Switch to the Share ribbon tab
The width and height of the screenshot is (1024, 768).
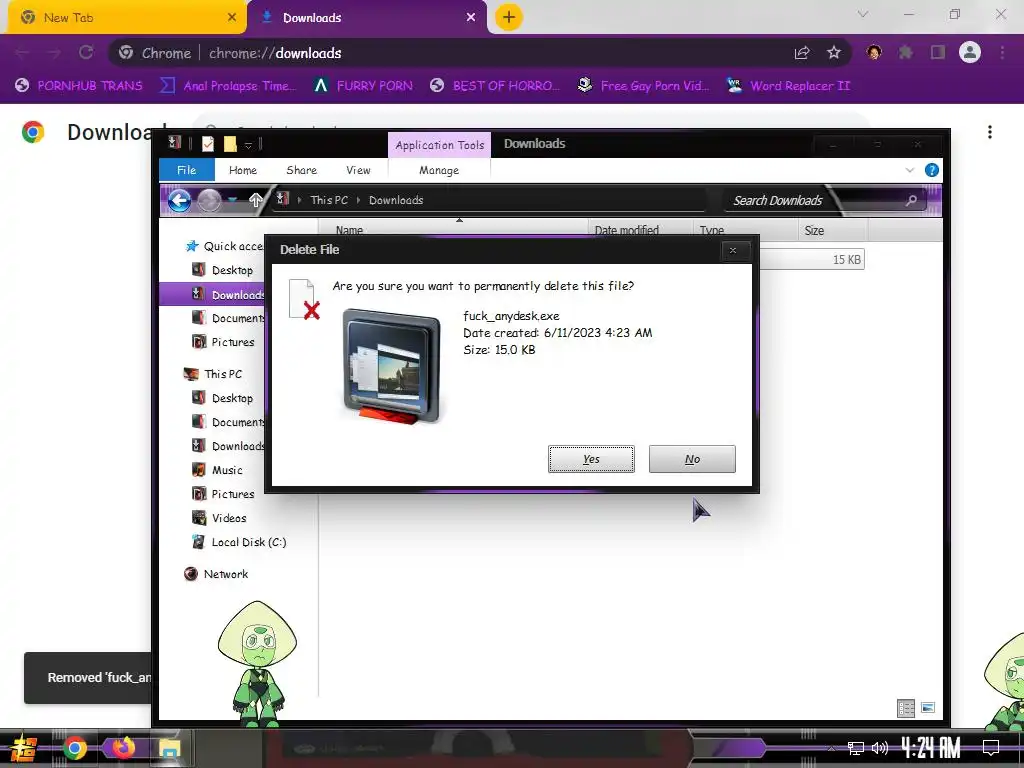click(302, 170)
